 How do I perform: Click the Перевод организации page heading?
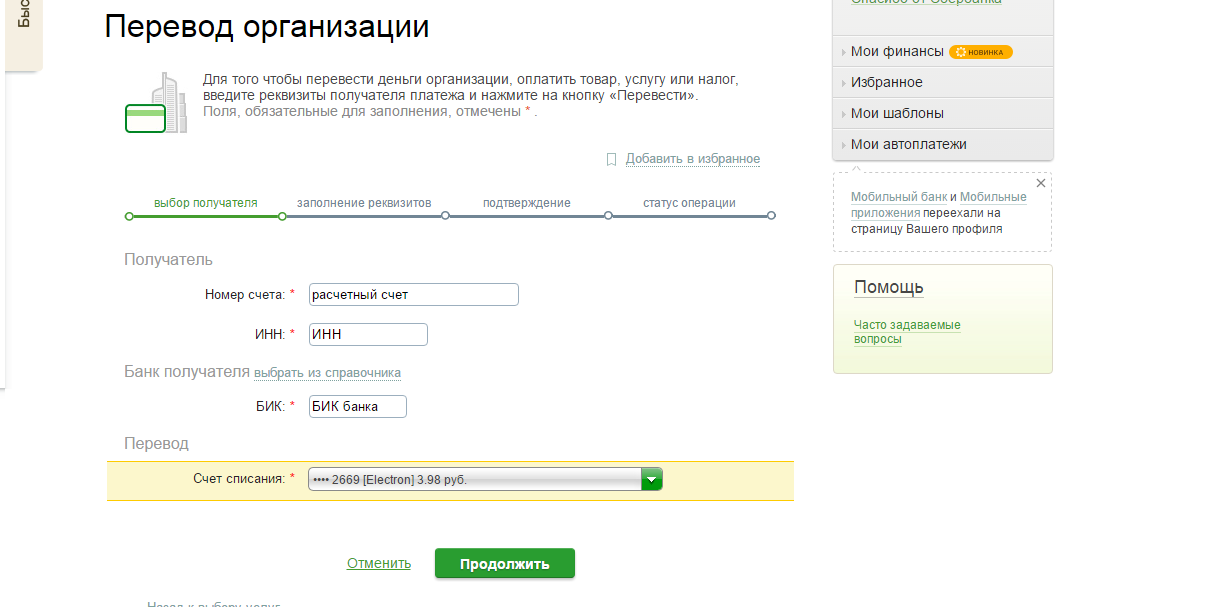click(x=267, y=27)
